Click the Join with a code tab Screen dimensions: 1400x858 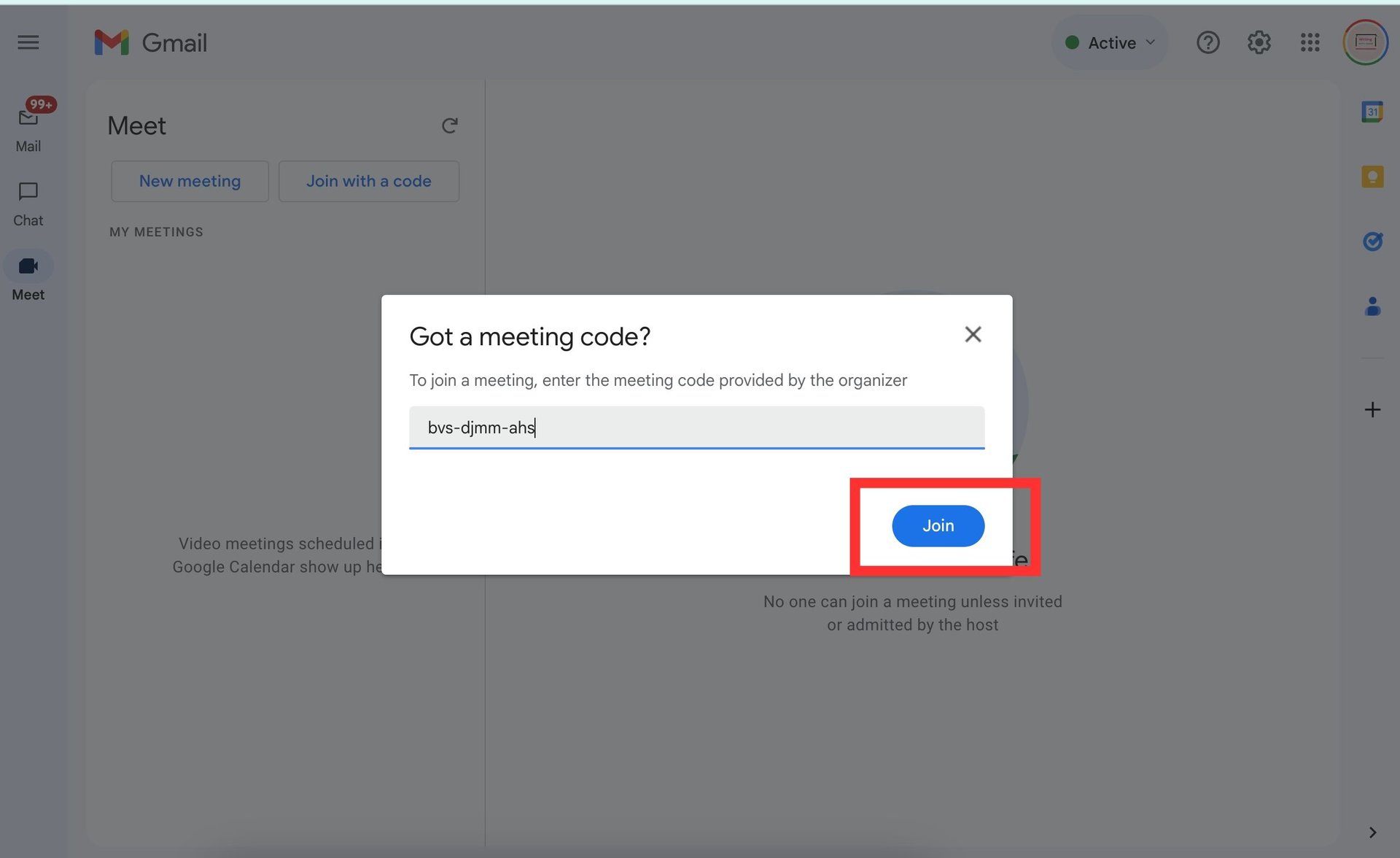368,181
